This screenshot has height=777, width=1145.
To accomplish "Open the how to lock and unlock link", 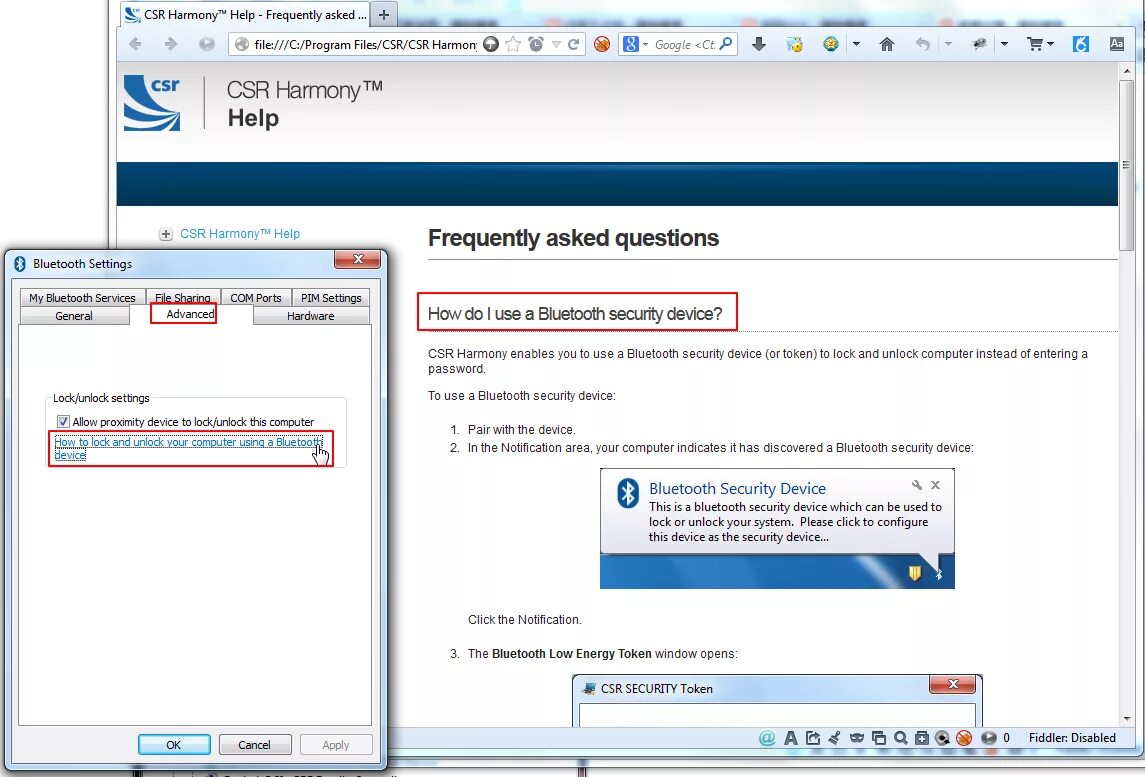I will 188,448.
